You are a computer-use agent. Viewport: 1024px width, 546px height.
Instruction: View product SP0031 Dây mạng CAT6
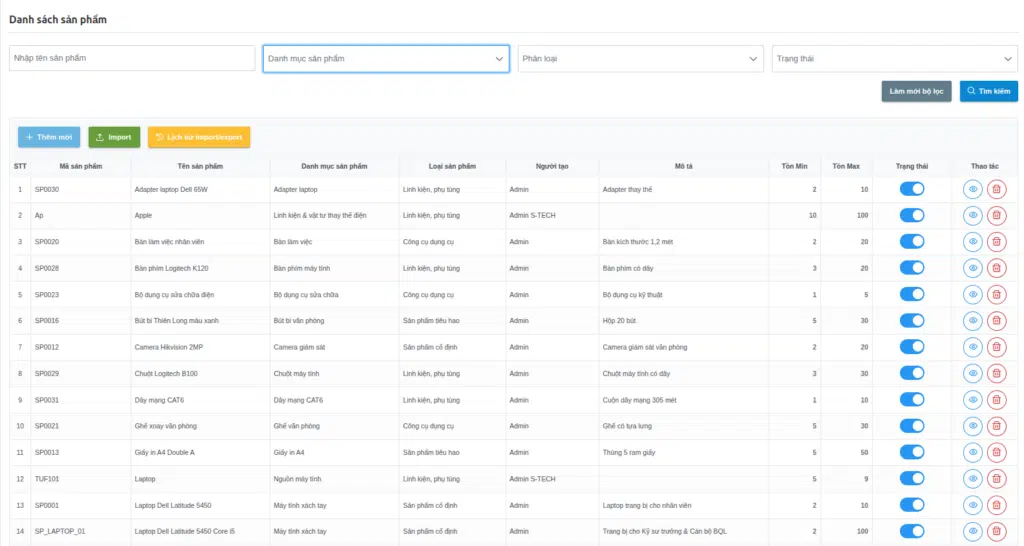click(x=972, y=400)
